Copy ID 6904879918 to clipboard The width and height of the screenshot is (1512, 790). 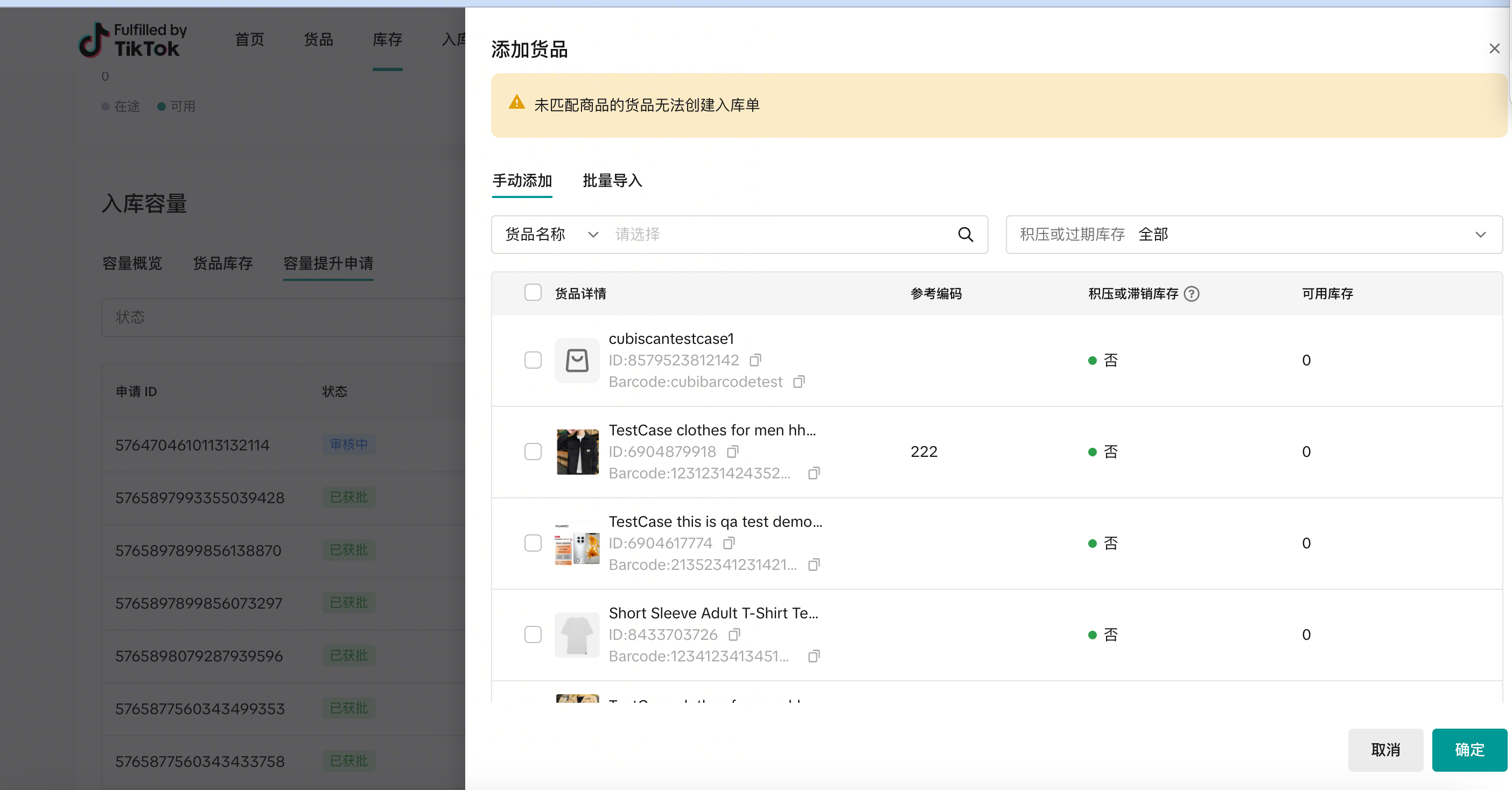click(732, 452)
